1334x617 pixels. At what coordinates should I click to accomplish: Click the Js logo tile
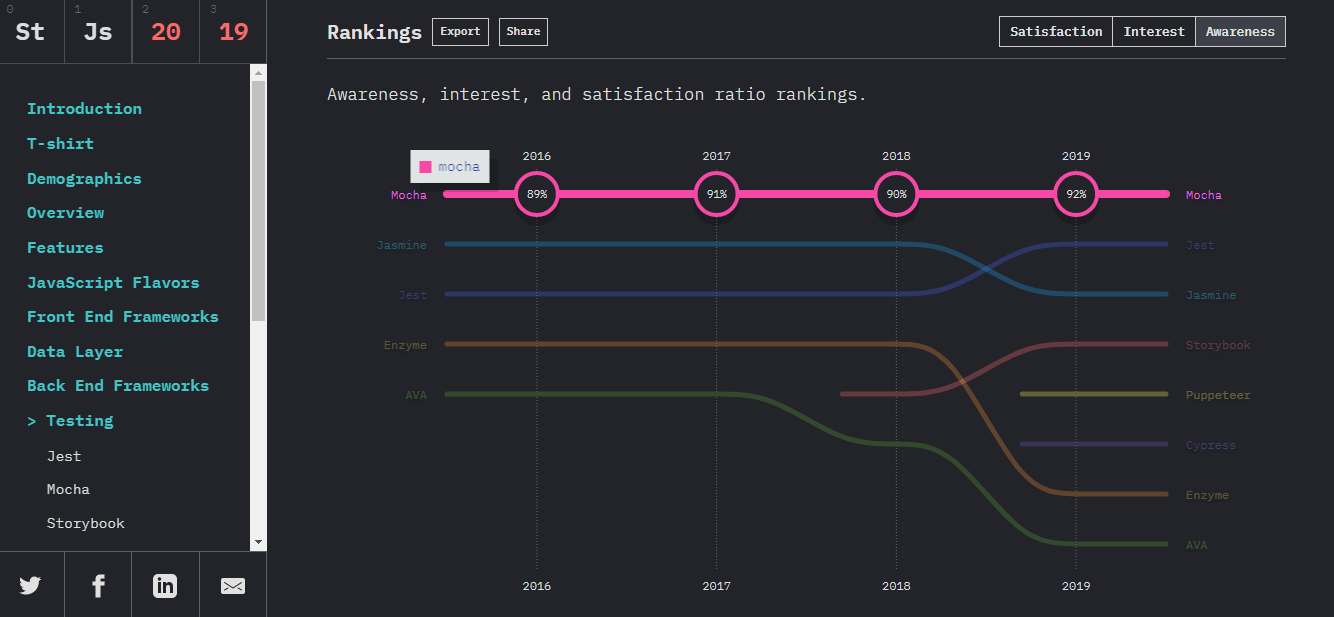coord(98,32)
